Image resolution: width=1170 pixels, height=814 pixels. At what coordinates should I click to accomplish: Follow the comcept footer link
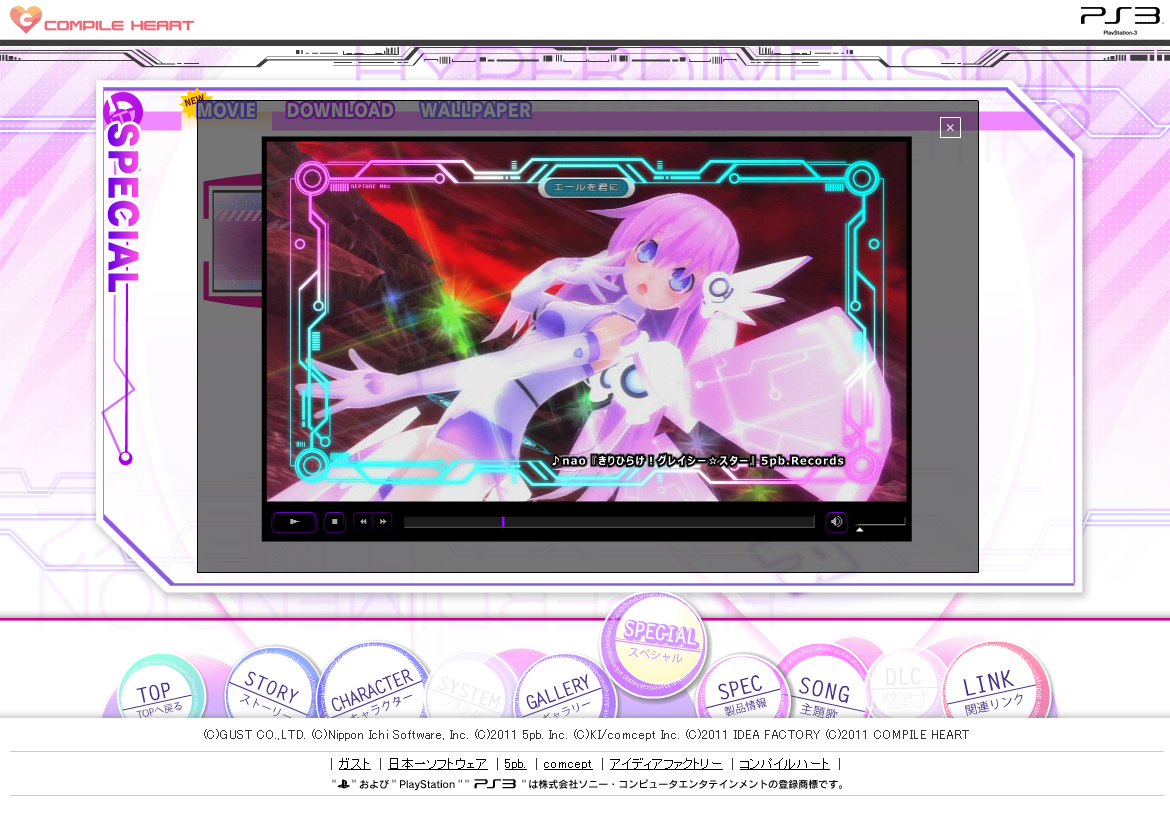tap(567, 763)
